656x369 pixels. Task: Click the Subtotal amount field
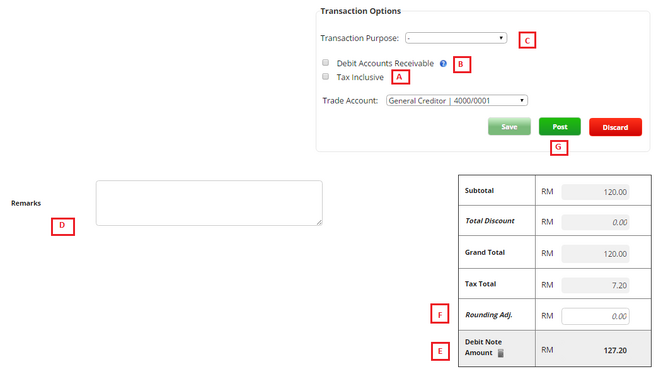pos(595,192)
